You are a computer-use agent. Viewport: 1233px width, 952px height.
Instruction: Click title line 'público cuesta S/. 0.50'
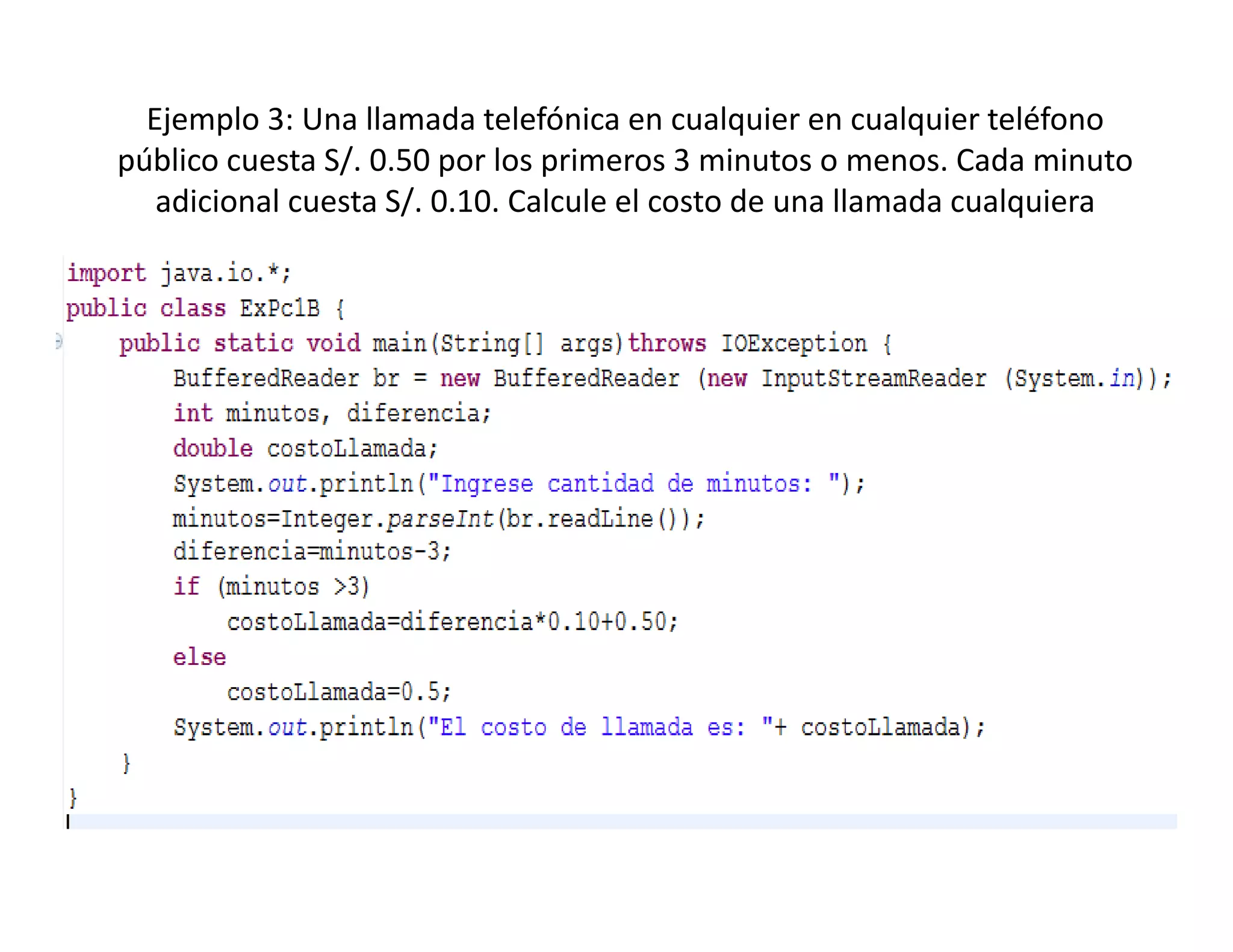pyautogui.click(x=625, y=160)
